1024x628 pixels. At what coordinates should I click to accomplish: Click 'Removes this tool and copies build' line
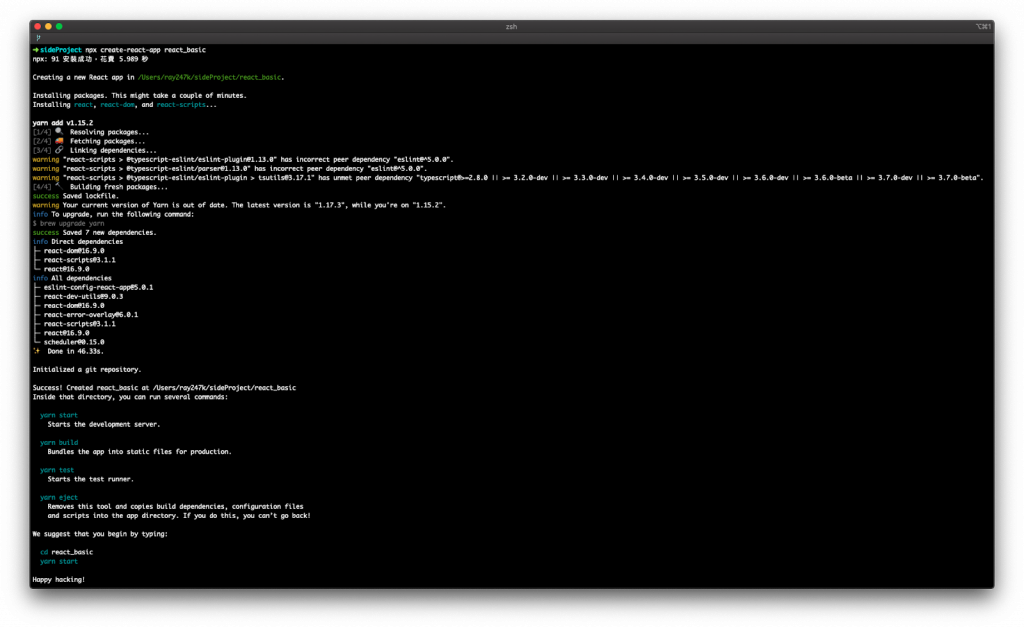[x=176, y=507]
